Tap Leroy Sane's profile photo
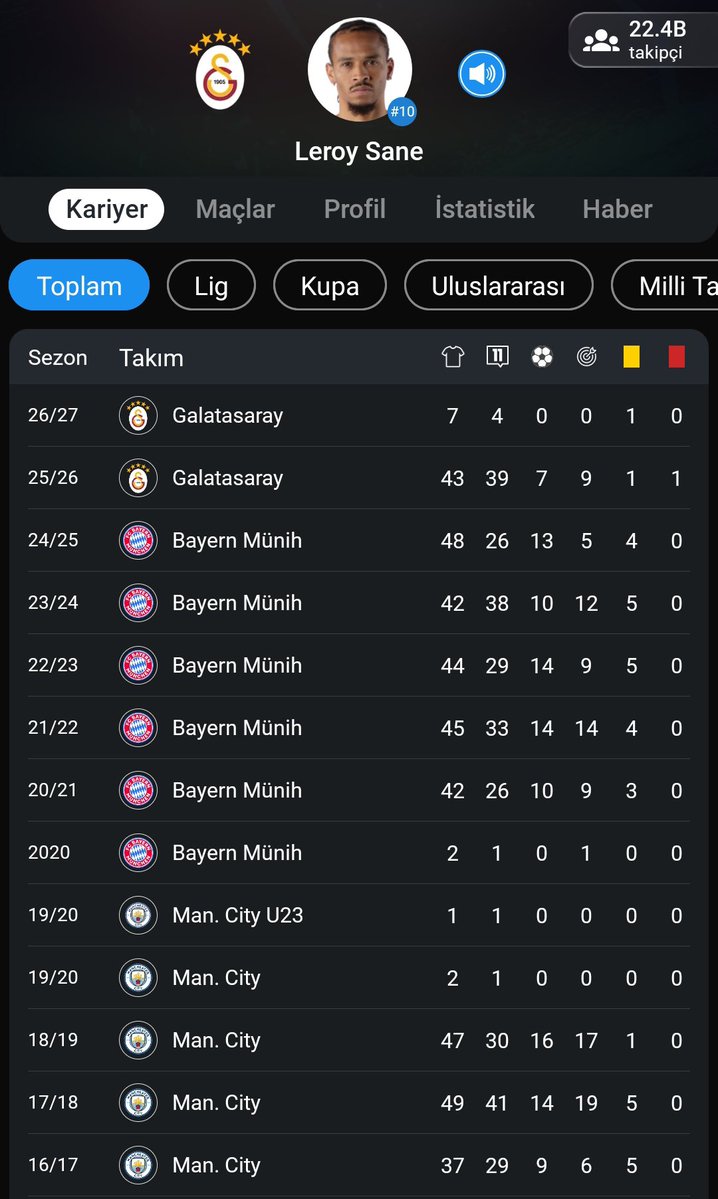718x1199 pixels. pos(359,70)
